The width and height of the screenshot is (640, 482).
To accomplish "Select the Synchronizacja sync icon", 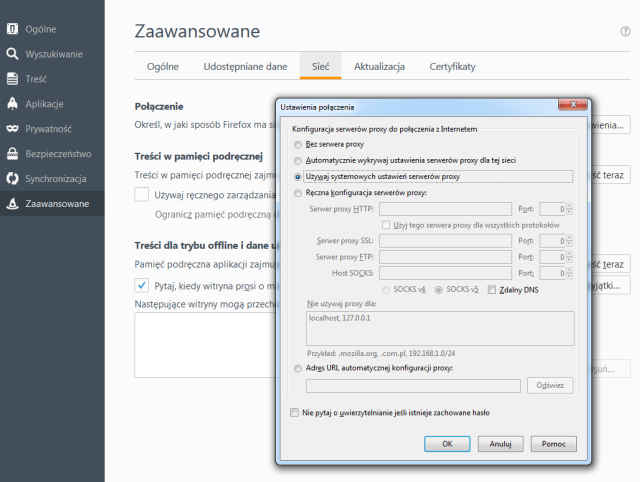I will 12,179.
